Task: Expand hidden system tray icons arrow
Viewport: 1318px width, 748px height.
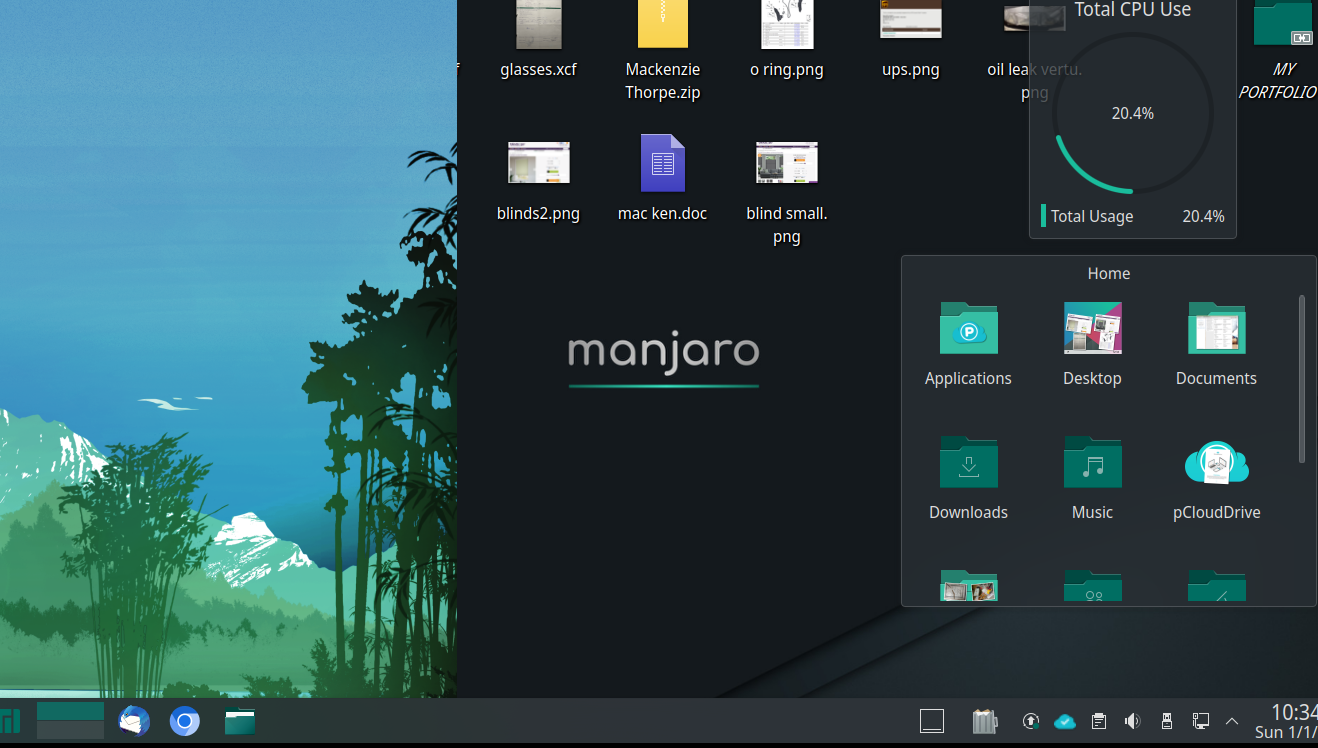Action: pyautogui.click(x=1232, y=721)
